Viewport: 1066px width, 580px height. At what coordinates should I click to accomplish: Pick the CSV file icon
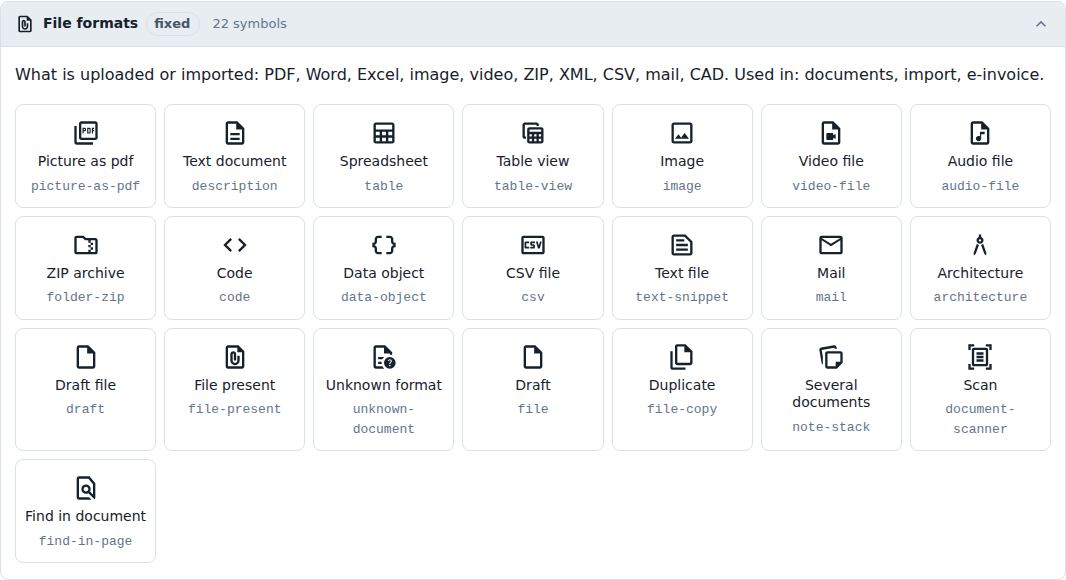[x=532, y=245]
